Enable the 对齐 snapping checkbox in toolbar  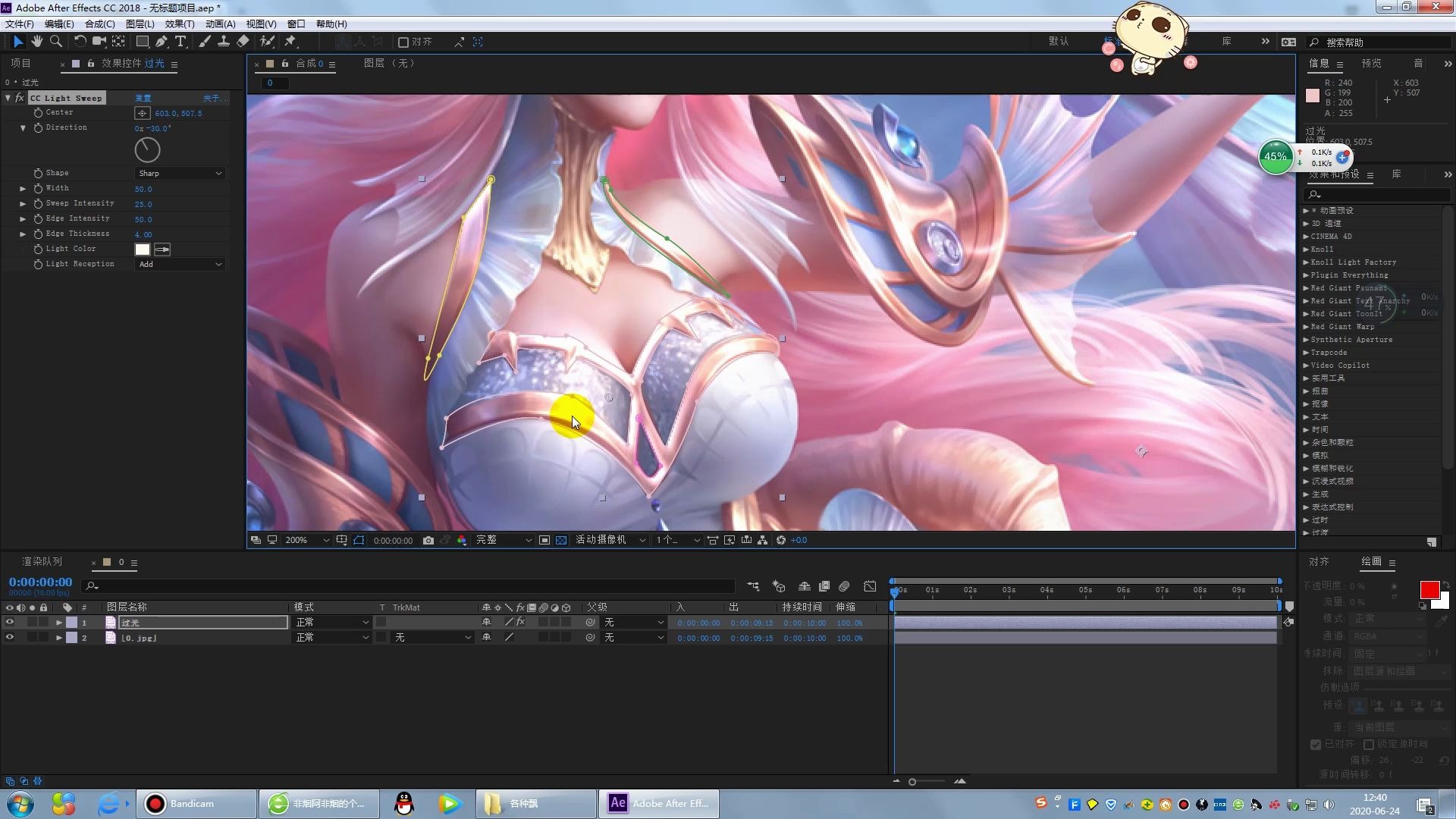point(403,42)
